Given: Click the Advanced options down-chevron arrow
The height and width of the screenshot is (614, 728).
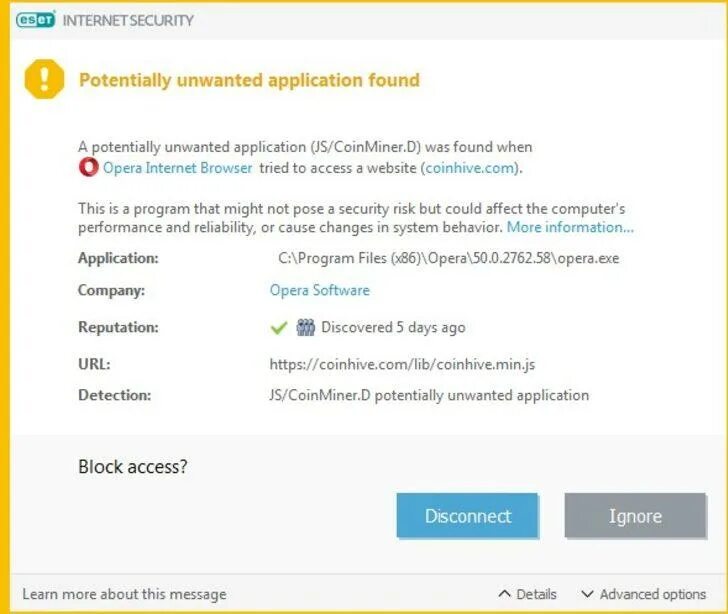Looking at the screenshot, I should click(x=587, y=594).
